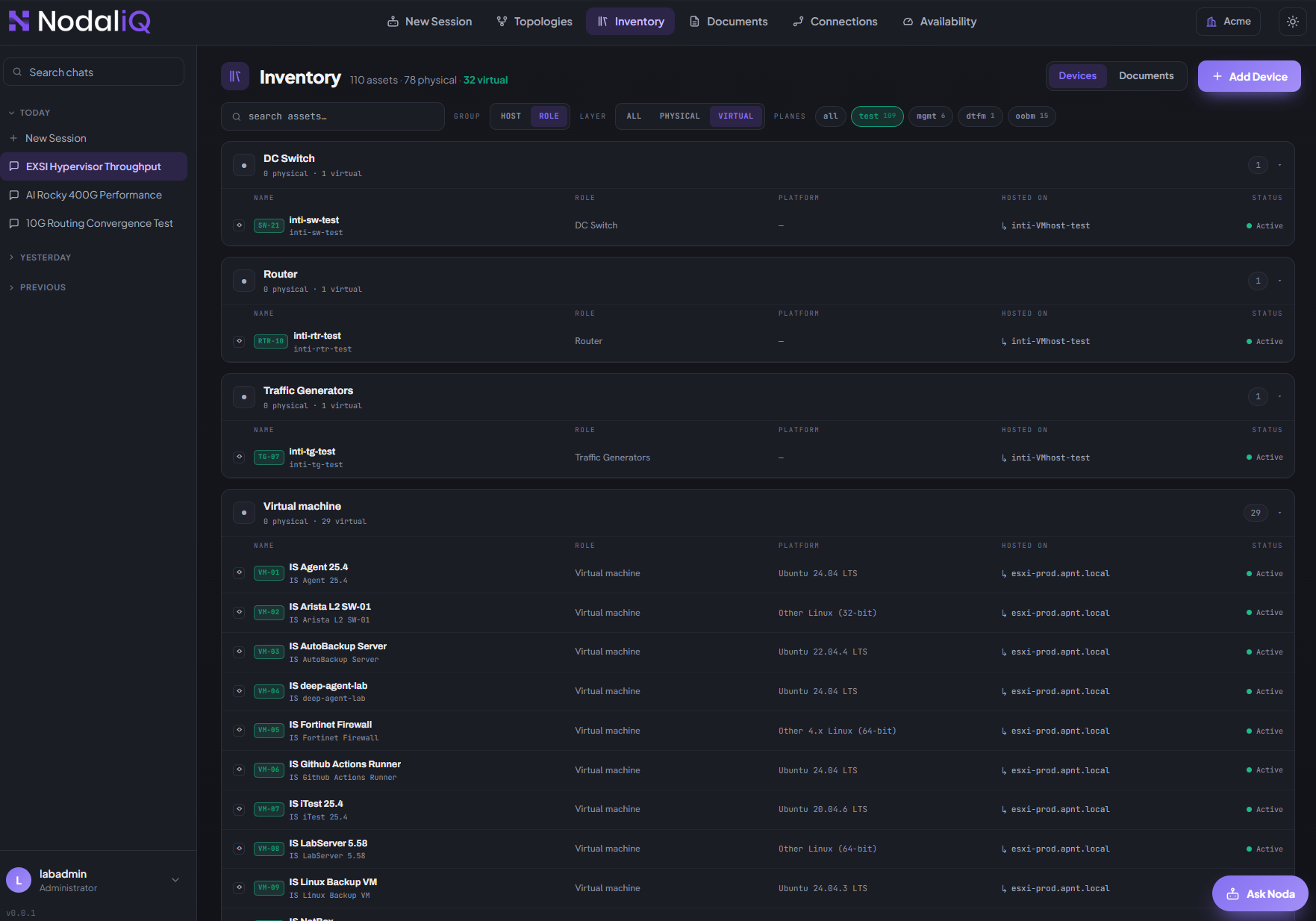
Task: Select the 'mgmt 6' plane chip
Action: click(x=931, y=116)
